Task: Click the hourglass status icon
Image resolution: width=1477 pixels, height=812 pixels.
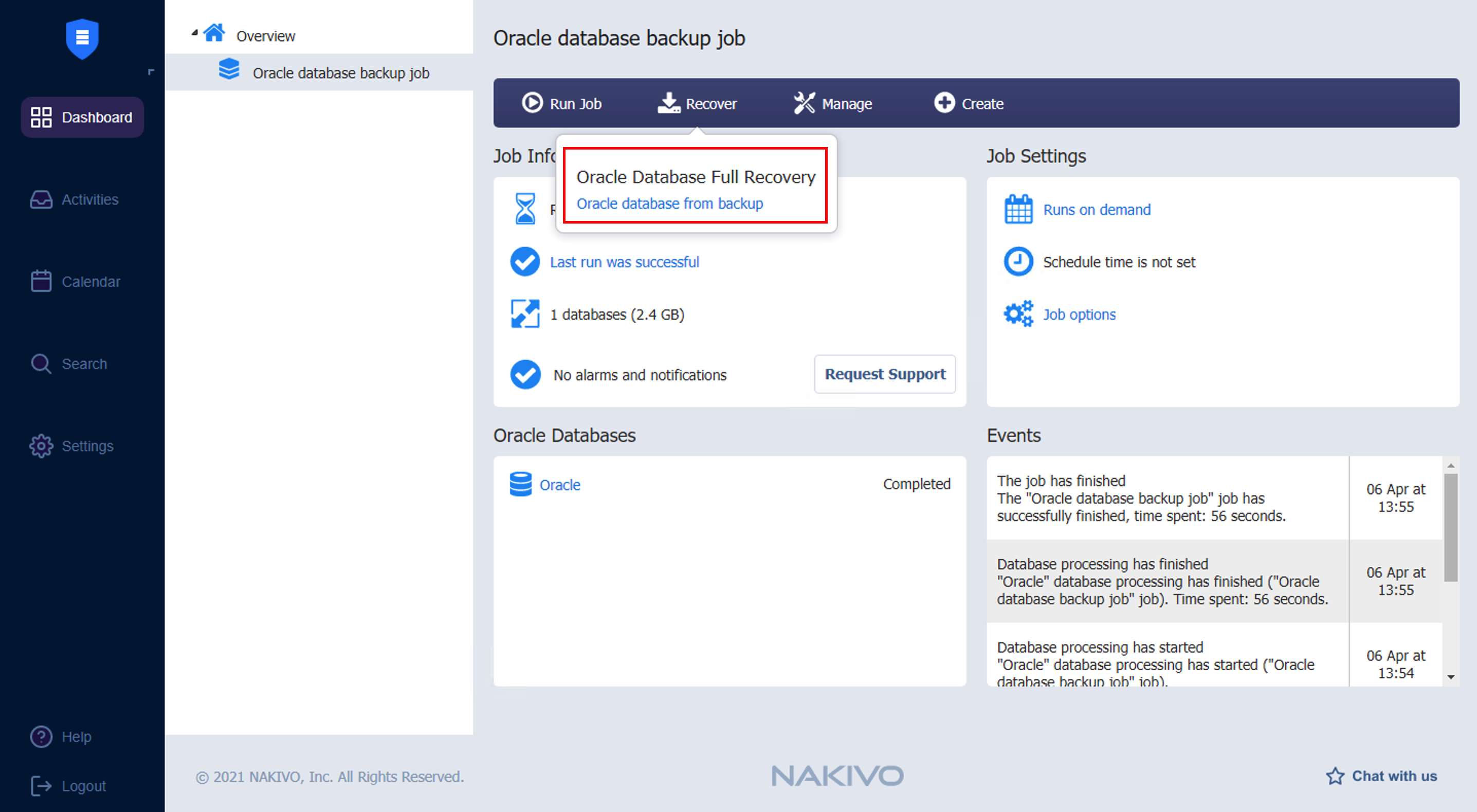Action: coord(524,209)
